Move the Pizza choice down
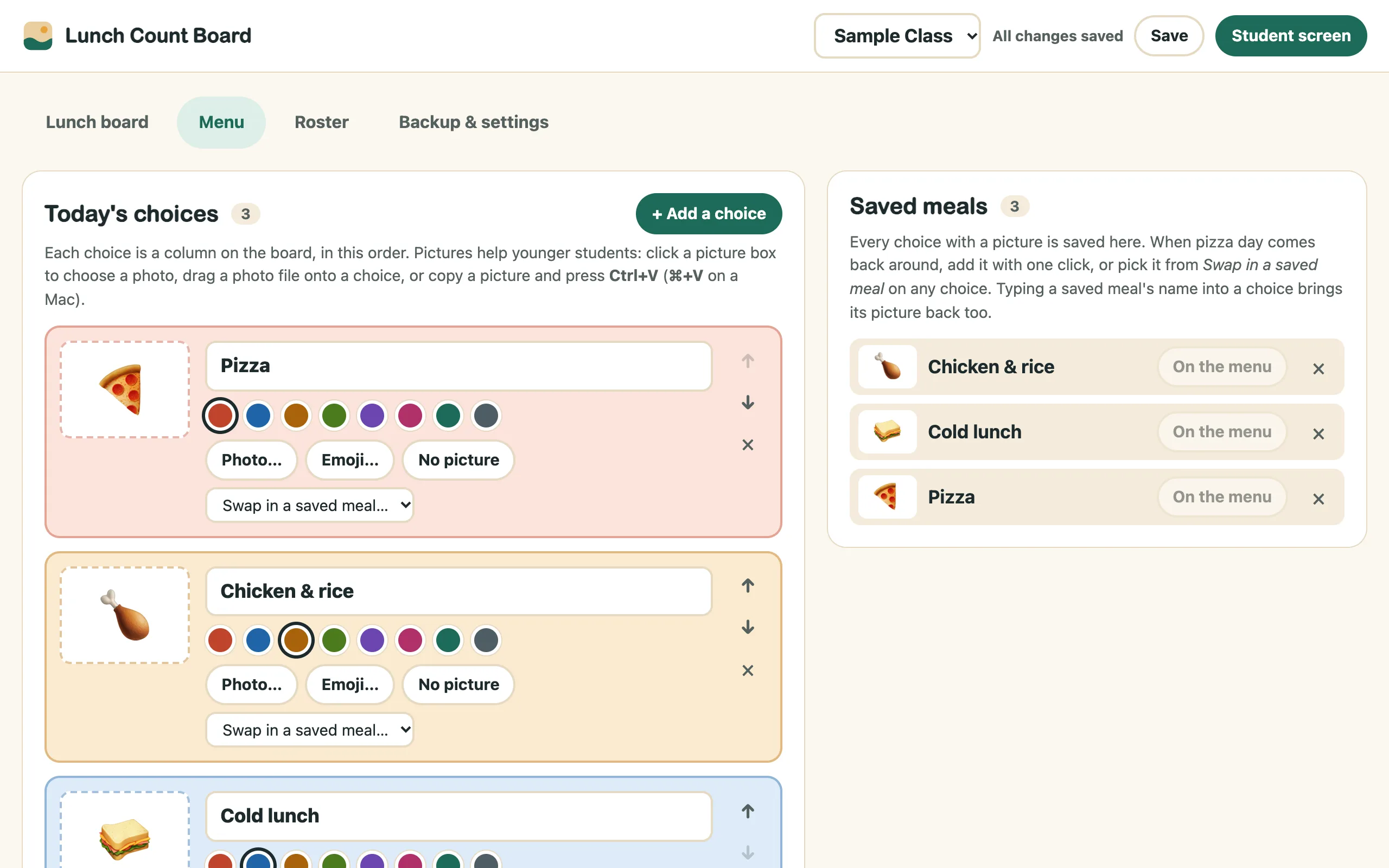Screen dimensions: 1389x868 click(x=747, y=403)
